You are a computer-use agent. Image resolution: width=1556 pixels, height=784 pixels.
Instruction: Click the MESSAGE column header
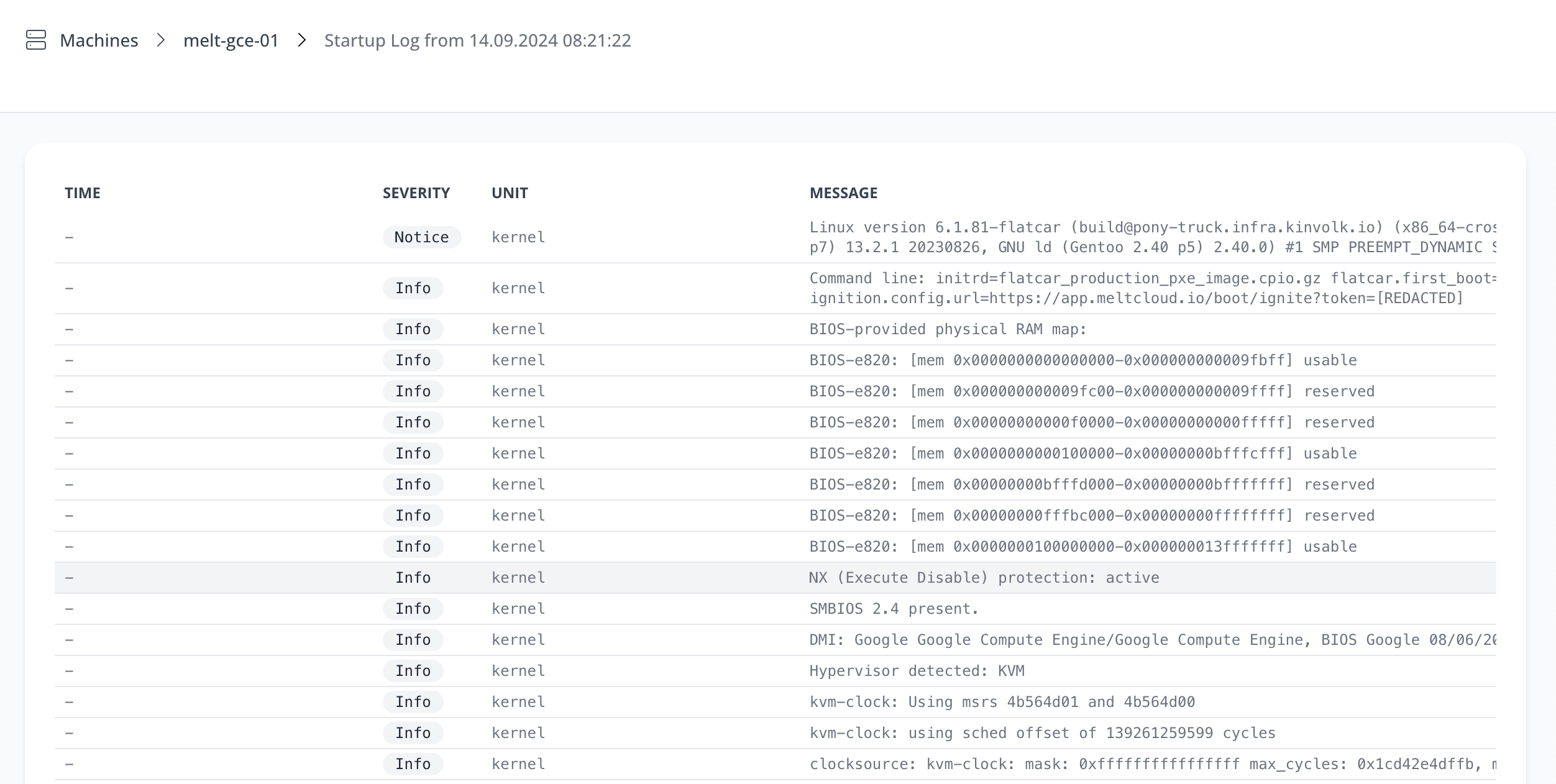(x=843, y=193)
